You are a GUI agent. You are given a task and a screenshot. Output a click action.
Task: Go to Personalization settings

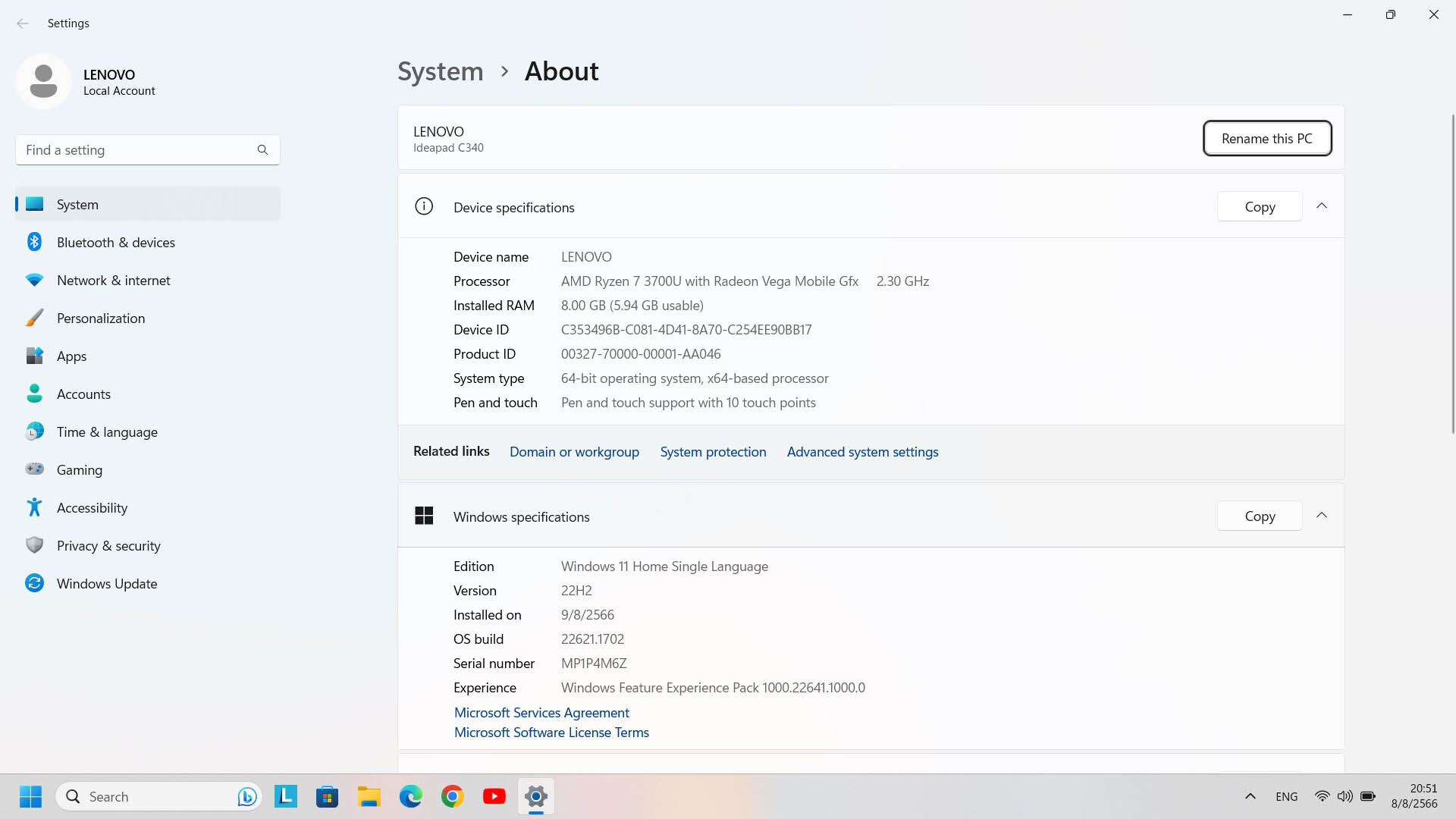click(x=148, y=318)
